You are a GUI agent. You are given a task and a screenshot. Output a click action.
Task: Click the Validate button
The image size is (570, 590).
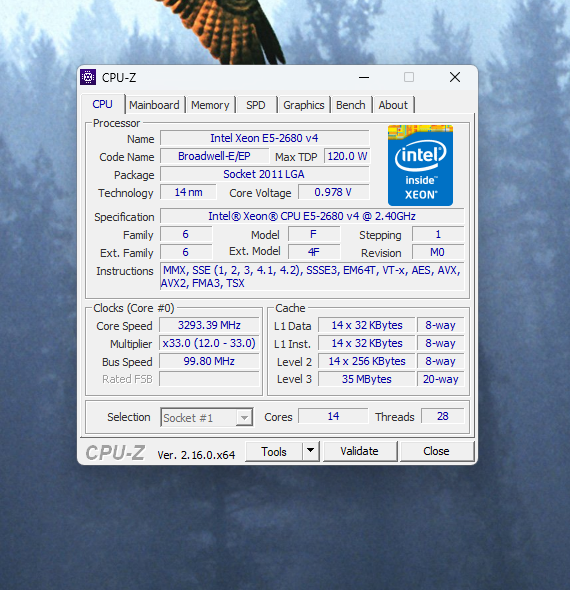click(360, 451)
